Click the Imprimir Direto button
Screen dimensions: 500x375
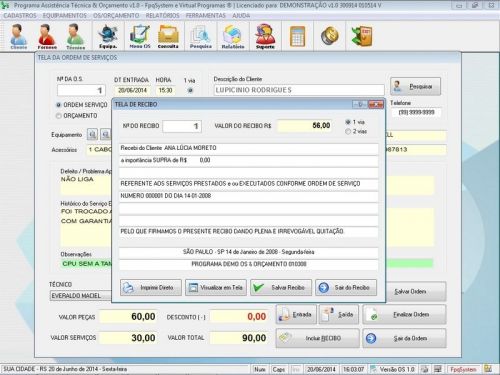tap(151, 287)
